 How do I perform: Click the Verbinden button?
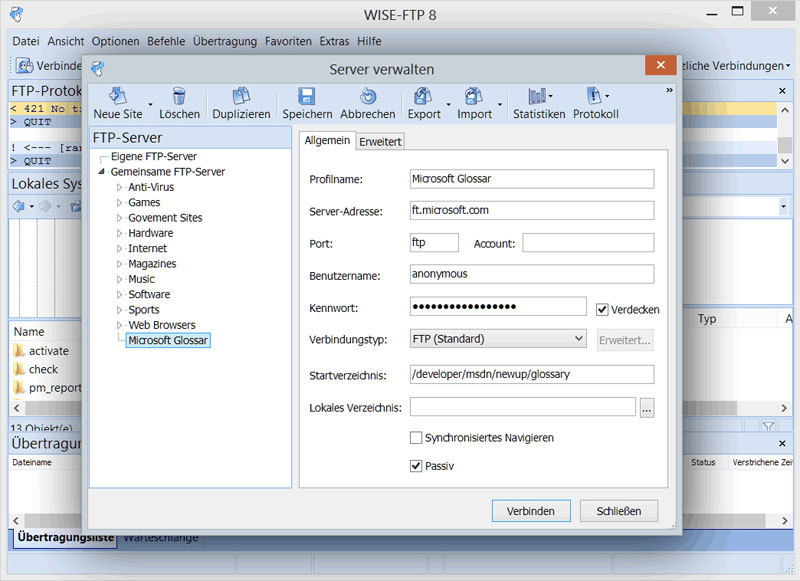[x=531, y=511]
